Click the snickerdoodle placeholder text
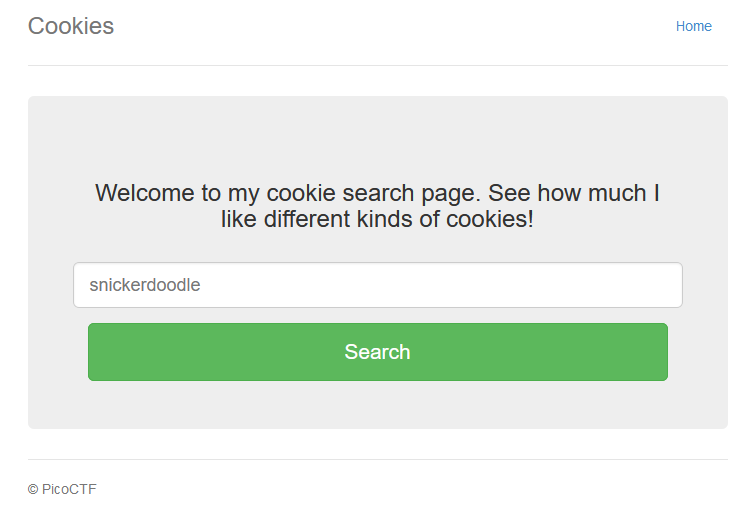739x515 pixels. tap(145, 285)
